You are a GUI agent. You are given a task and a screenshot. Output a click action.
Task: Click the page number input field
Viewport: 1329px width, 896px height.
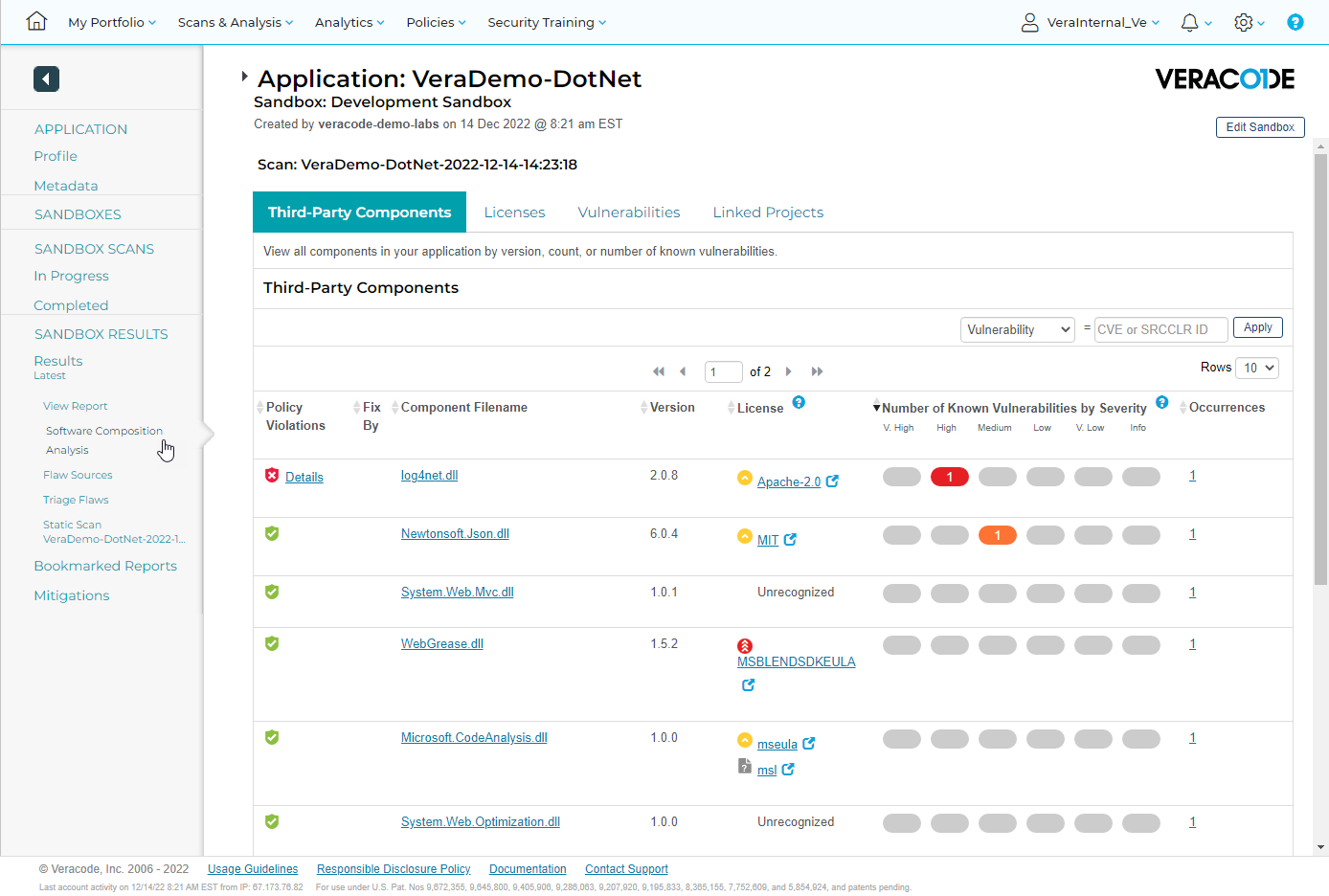coord(724,371)
